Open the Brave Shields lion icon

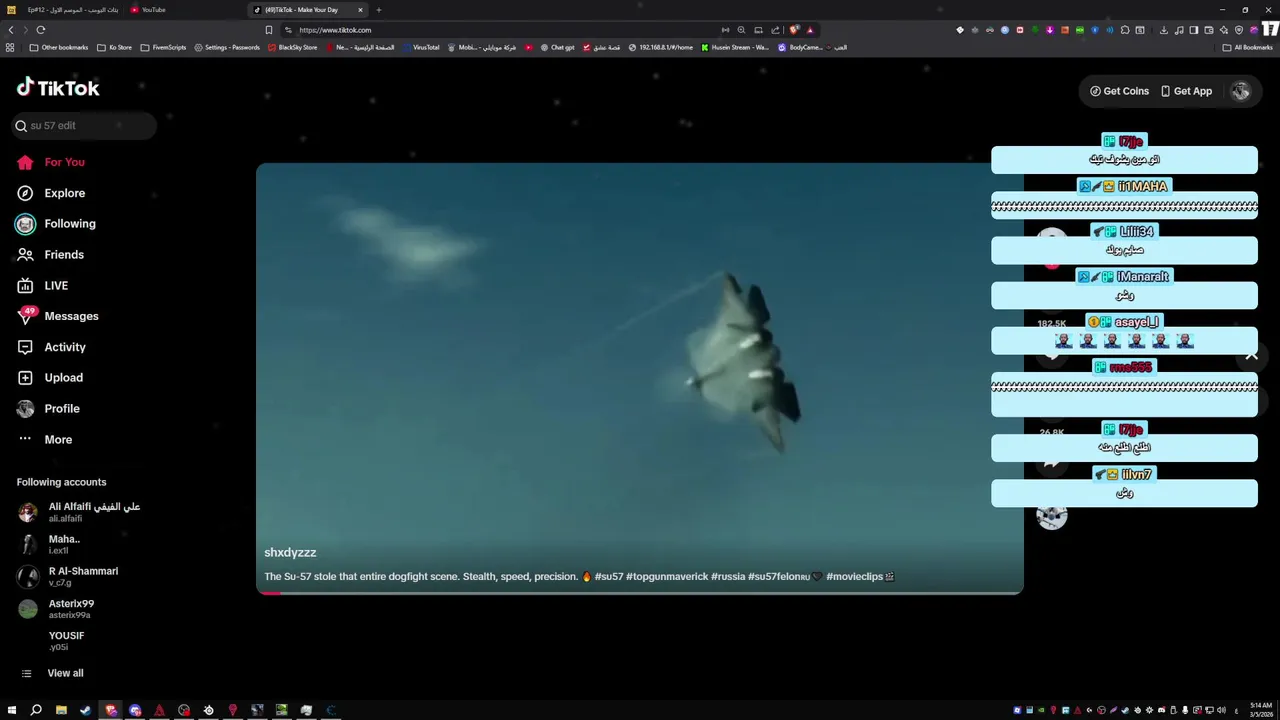tap(794, 30)
